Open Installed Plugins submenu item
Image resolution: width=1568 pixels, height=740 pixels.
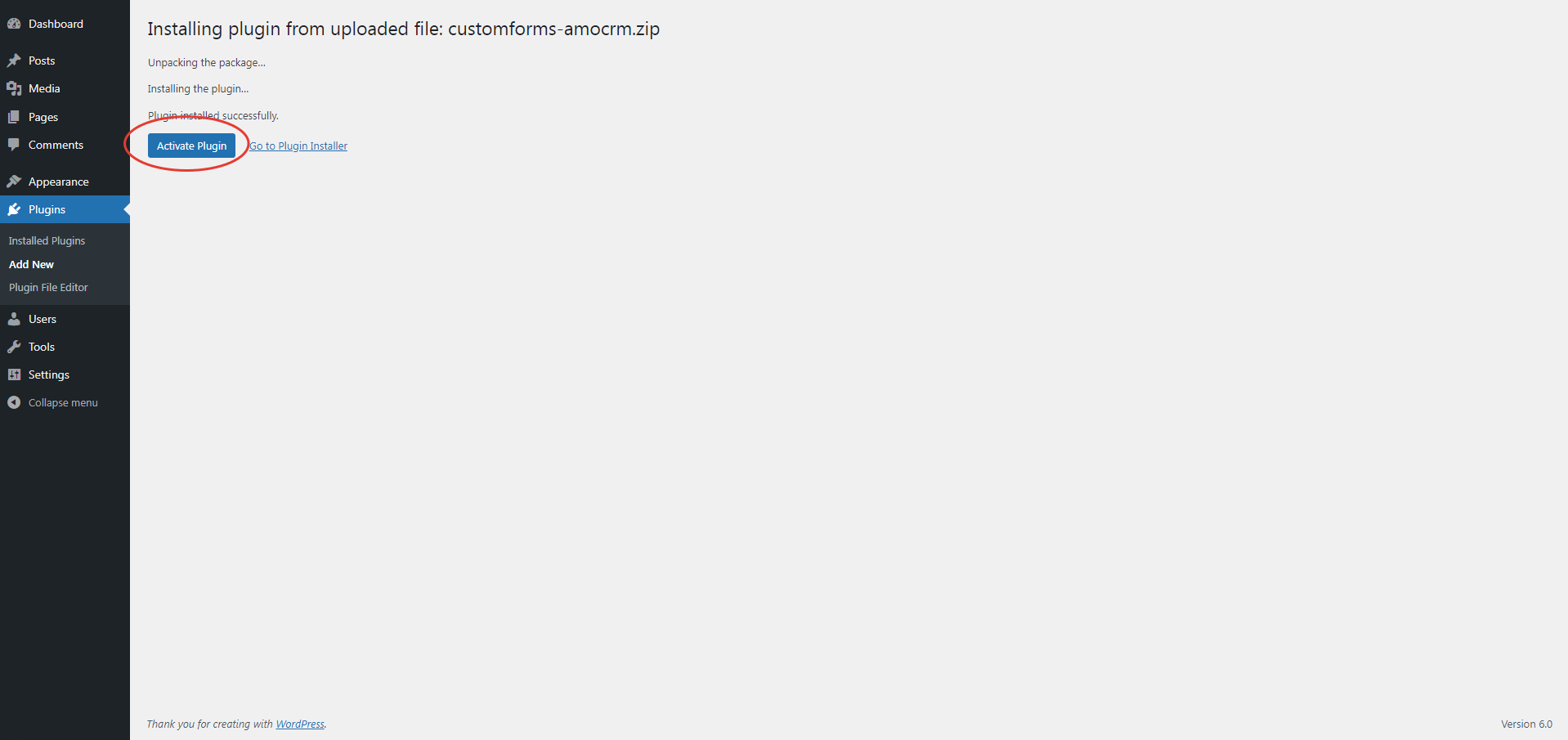click(47, 240)
